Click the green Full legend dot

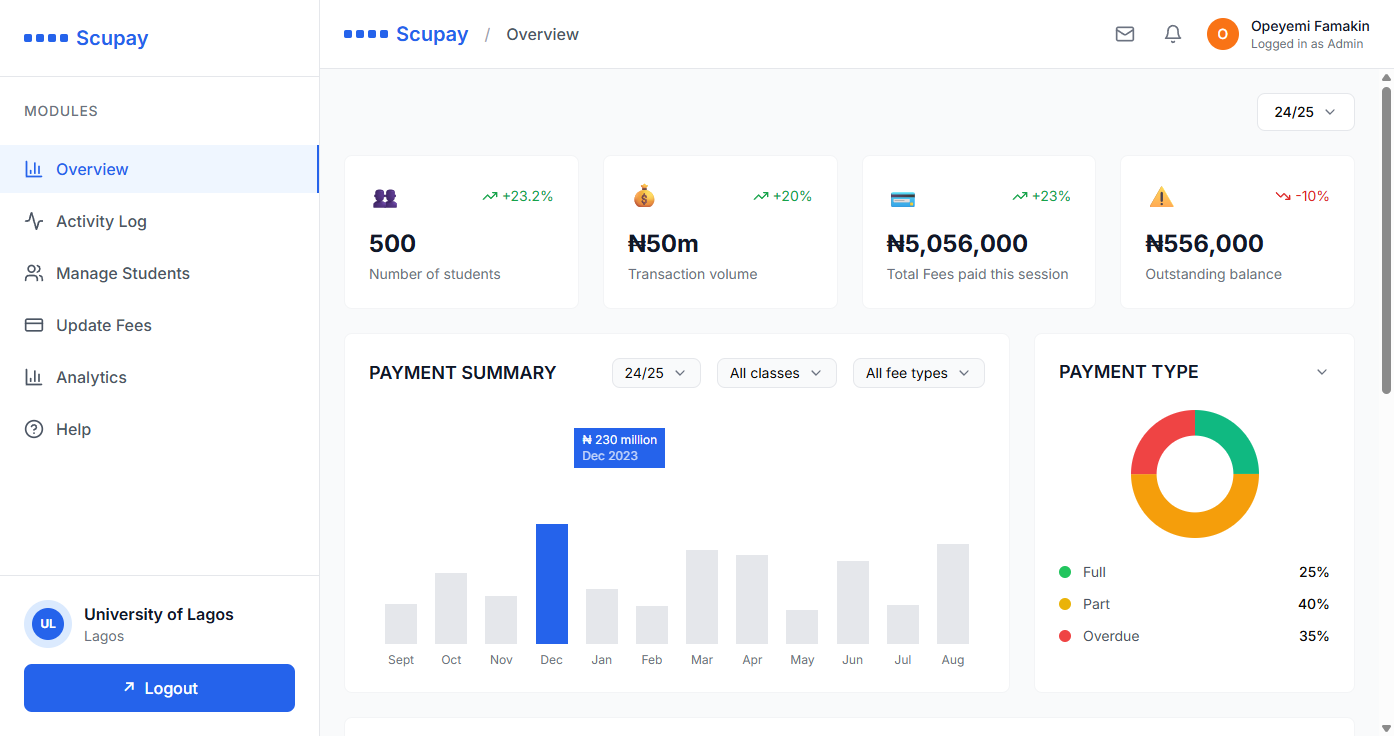[1063, 572]
